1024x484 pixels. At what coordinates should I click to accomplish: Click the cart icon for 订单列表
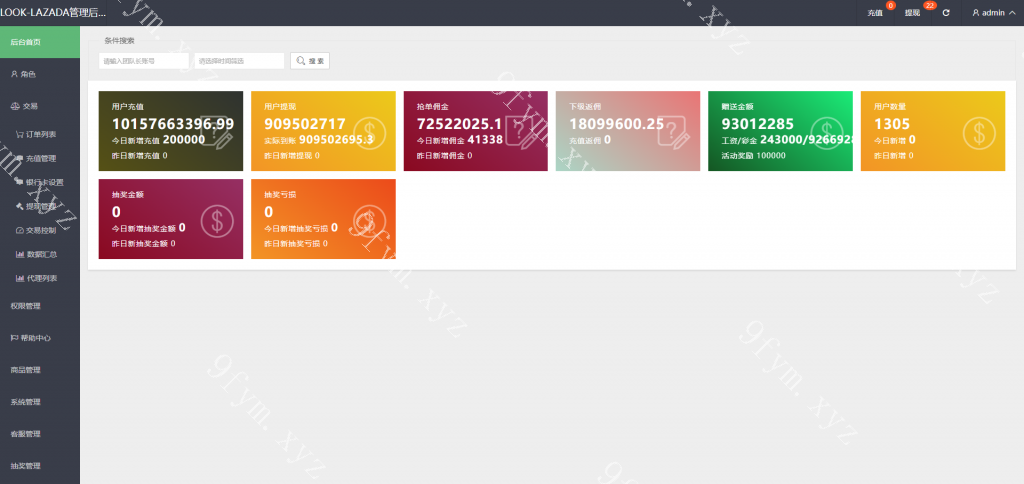(x=20, y=135)
